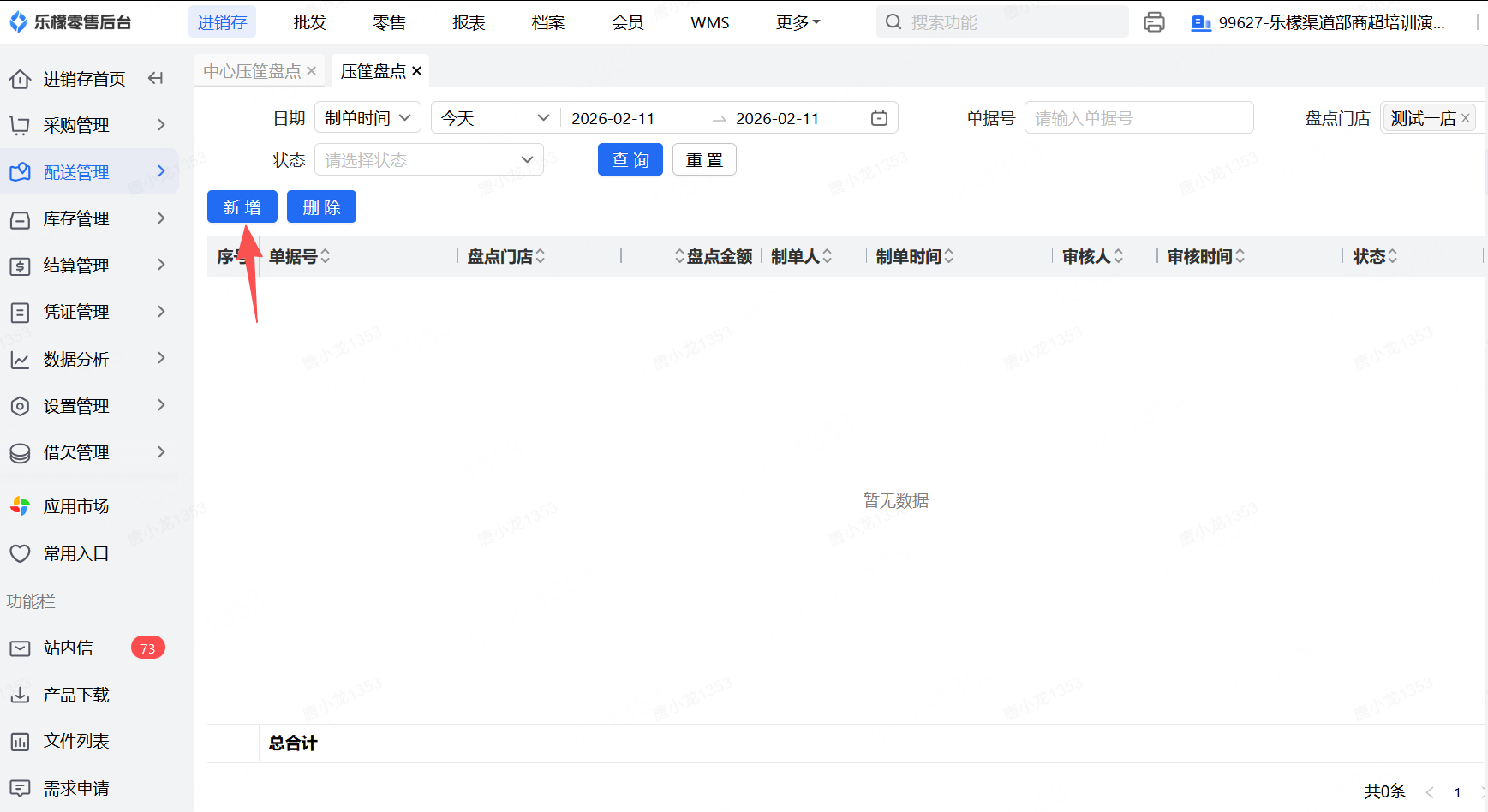
Task: Open the calendar icon in date range
Action: 879,118
